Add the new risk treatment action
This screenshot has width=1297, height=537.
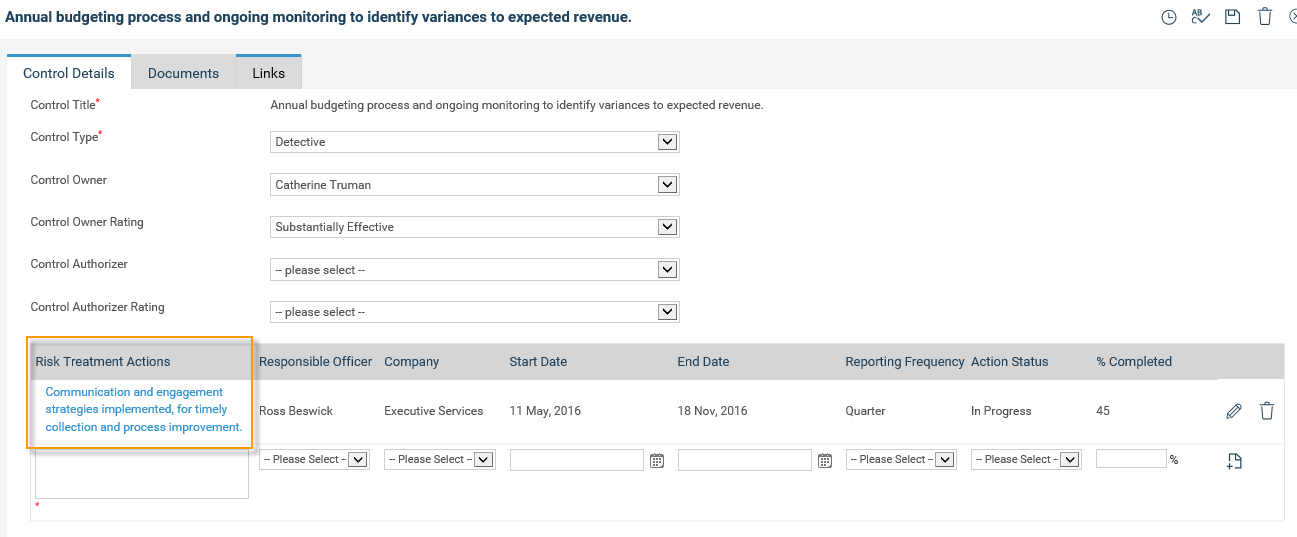(1234, 461)
